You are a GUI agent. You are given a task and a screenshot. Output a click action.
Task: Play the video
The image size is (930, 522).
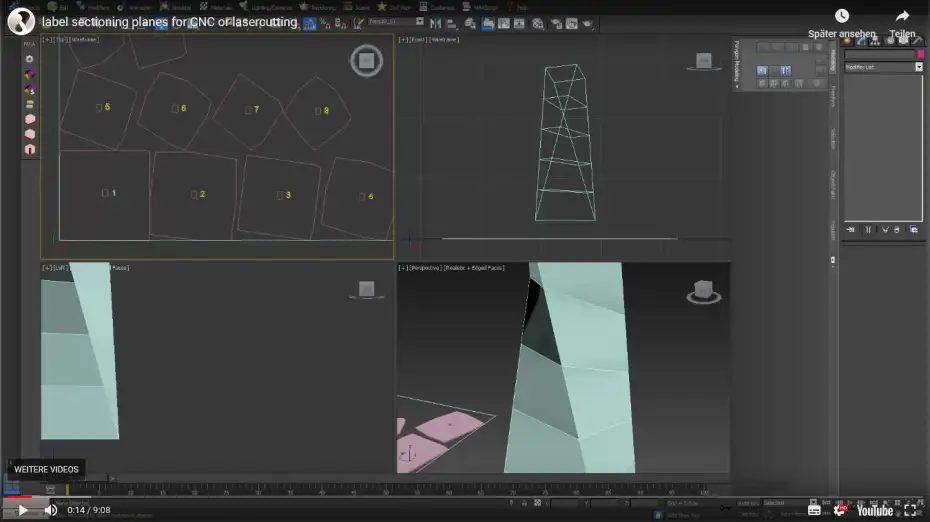click(23, 510)
